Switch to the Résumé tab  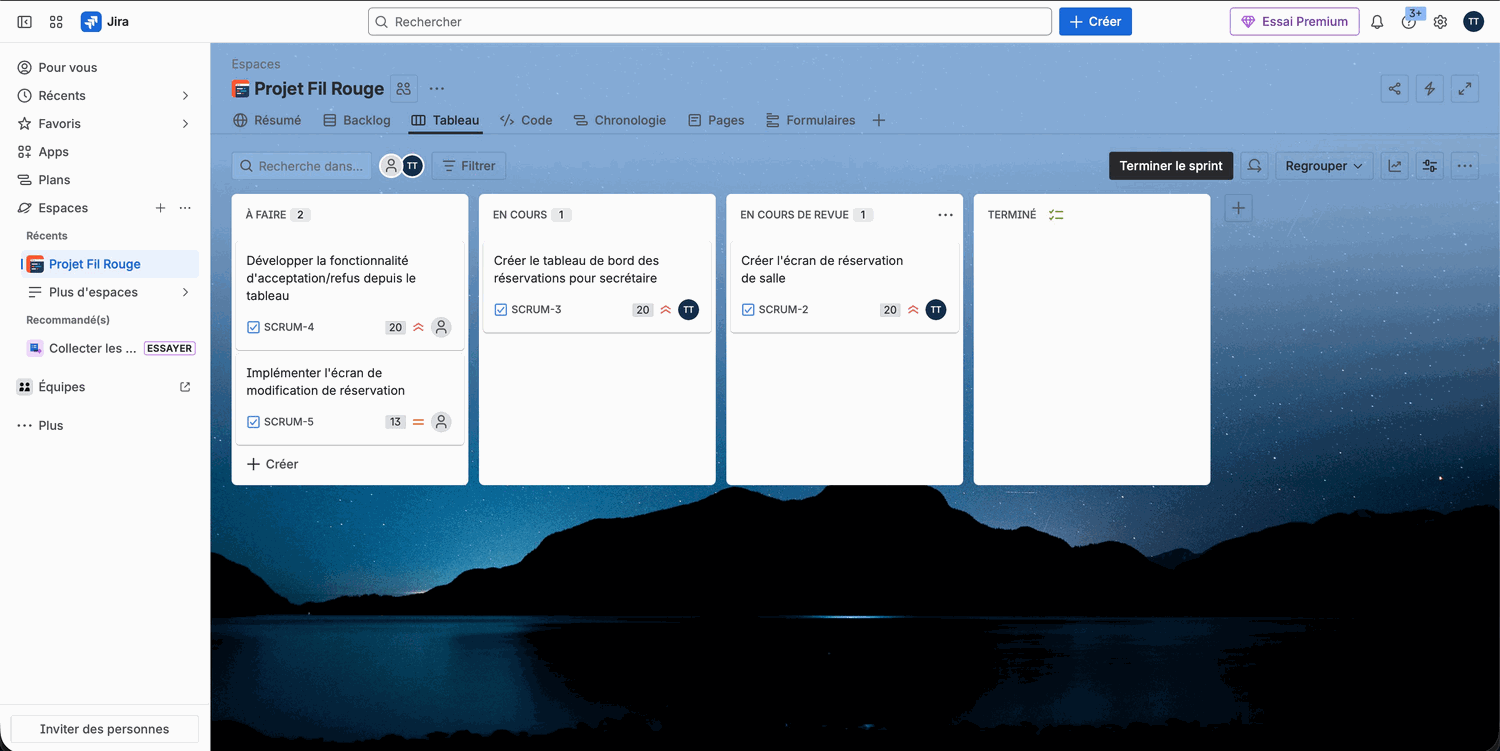267,120
